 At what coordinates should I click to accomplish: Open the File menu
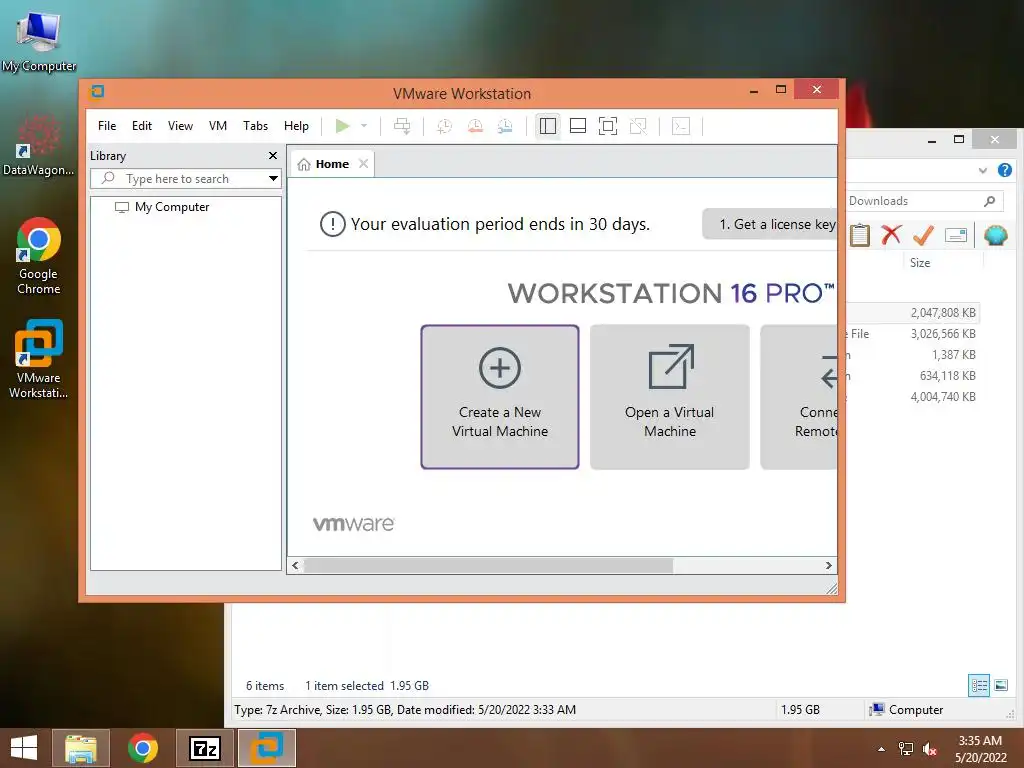point(107,126)
